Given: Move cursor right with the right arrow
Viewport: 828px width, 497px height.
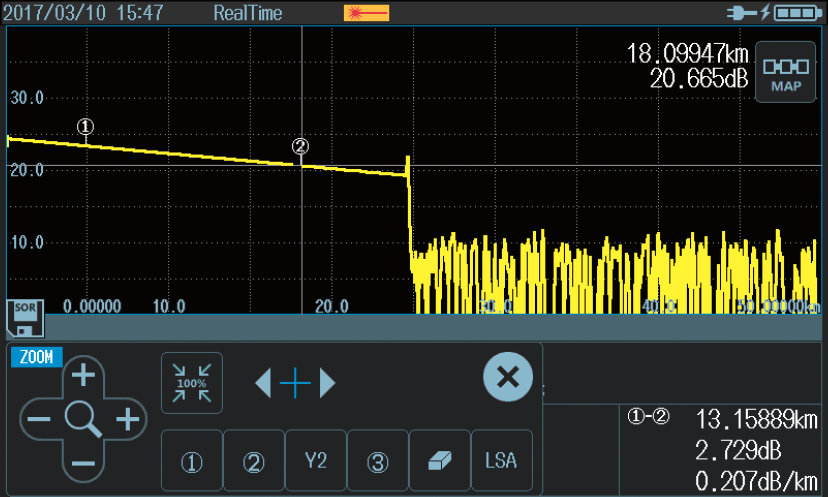Looking at the screenshot, I should click(327, 383).
